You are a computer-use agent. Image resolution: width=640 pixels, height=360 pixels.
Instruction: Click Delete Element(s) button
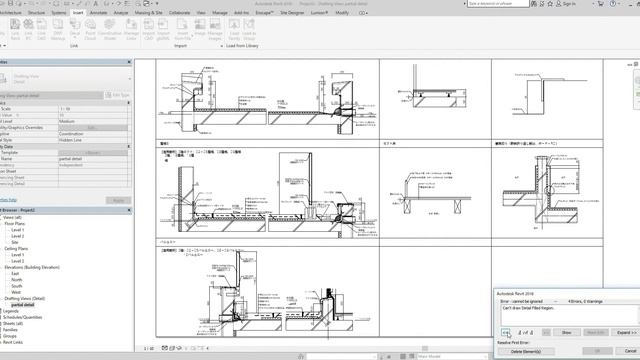coord(526,351)
